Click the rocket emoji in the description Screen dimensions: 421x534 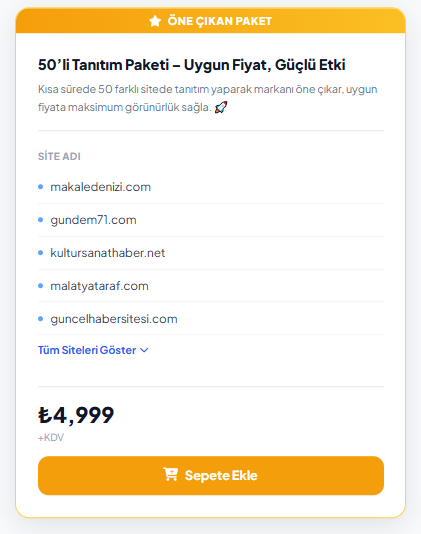pyautogui.click(x=221, y=107)
